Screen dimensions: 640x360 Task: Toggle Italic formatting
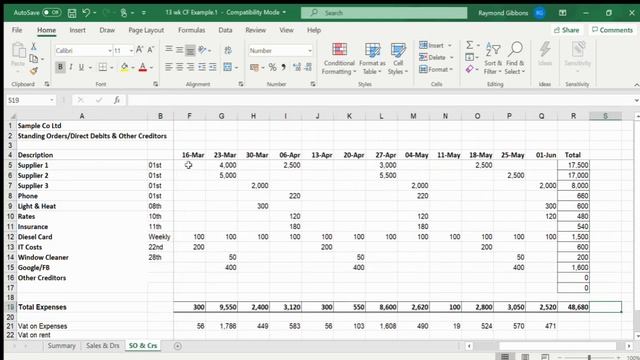pos(71,67)
